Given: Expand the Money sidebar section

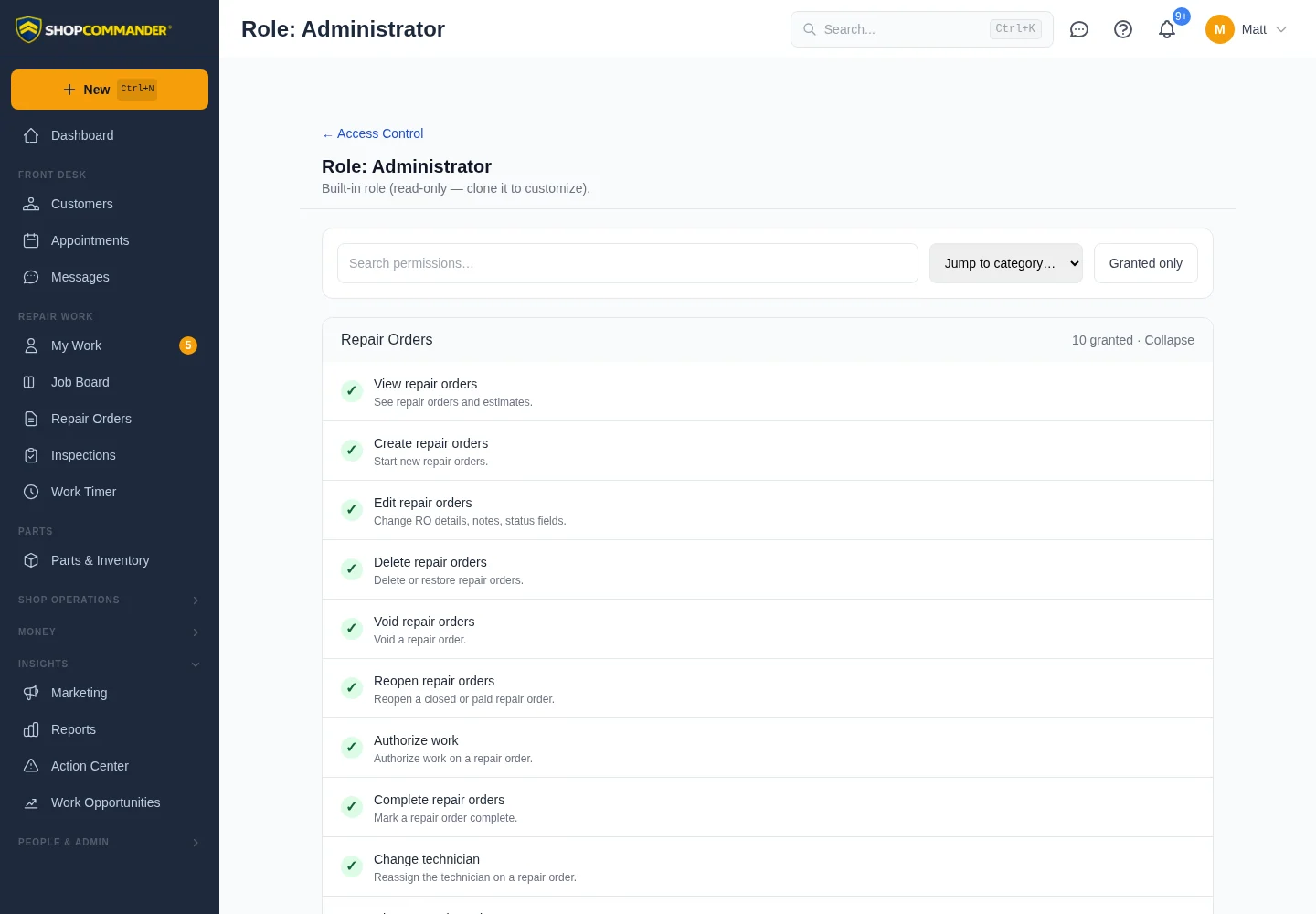Looking at the screenshot, I should (110, 632).
